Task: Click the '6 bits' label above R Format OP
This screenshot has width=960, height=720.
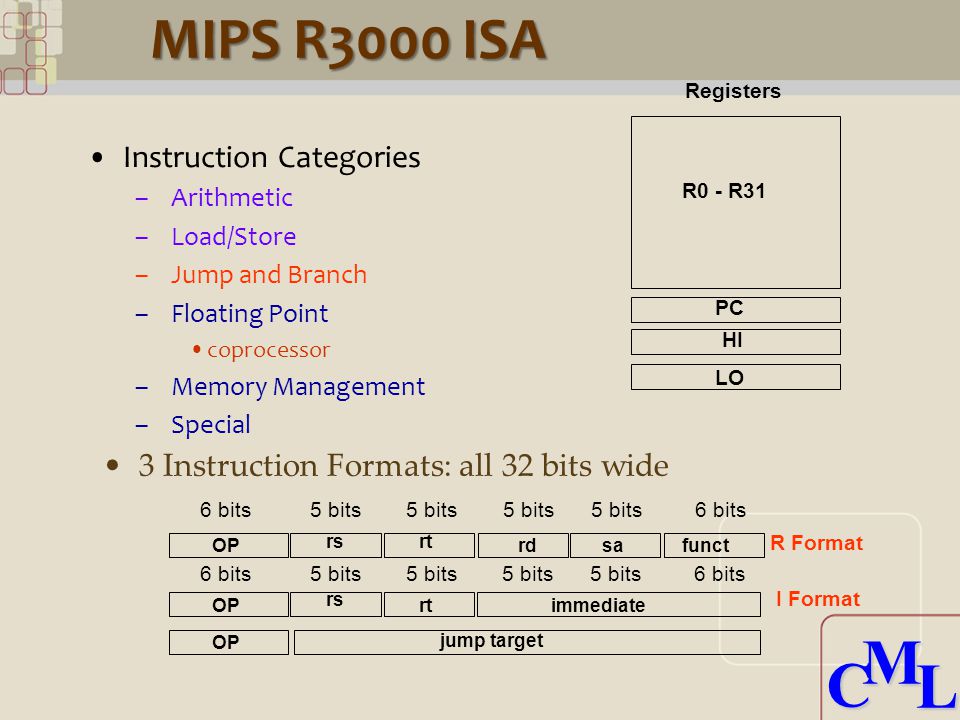Action: coord(225,510)
